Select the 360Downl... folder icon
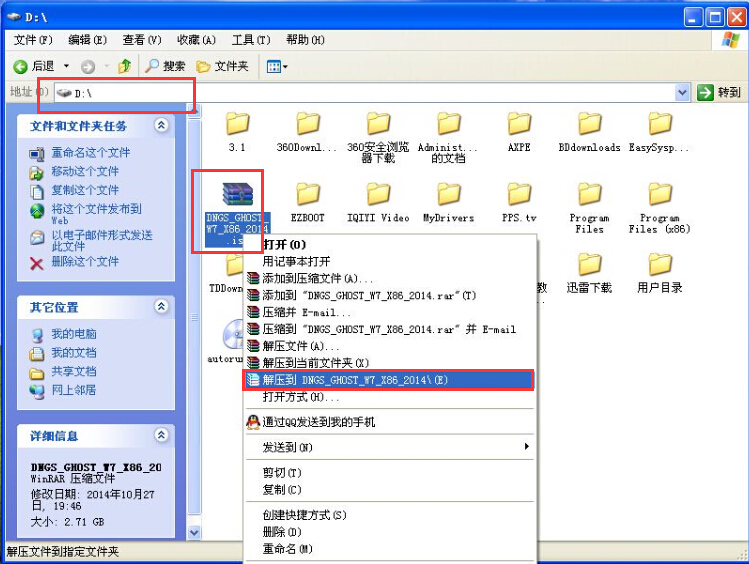The image size is (749, 564). click(308, 124)
